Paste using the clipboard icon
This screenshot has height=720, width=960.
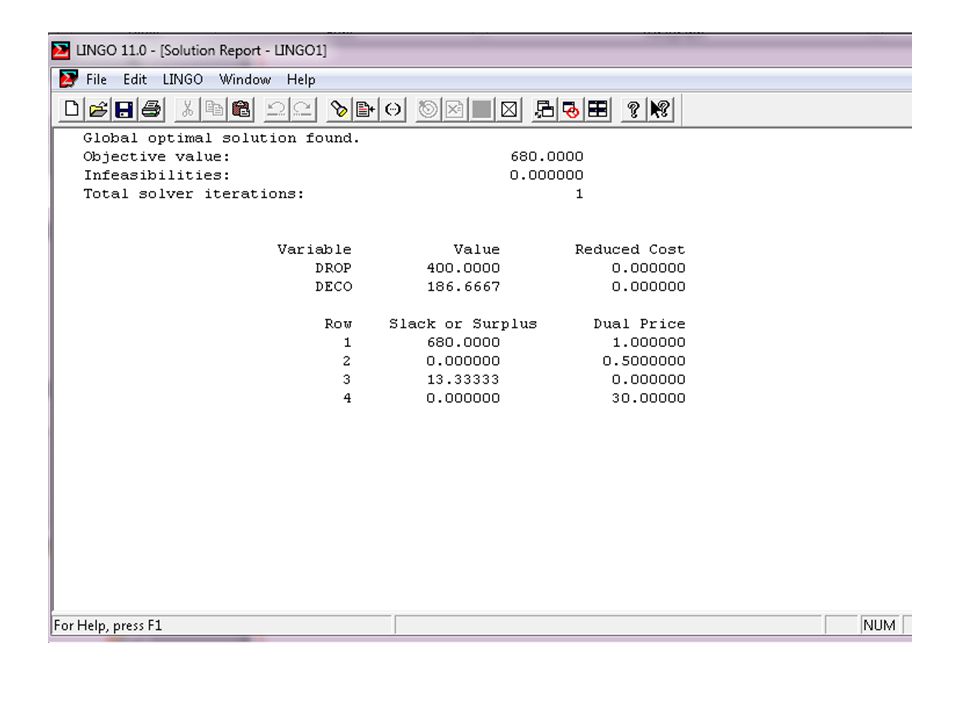click(241, 110)
